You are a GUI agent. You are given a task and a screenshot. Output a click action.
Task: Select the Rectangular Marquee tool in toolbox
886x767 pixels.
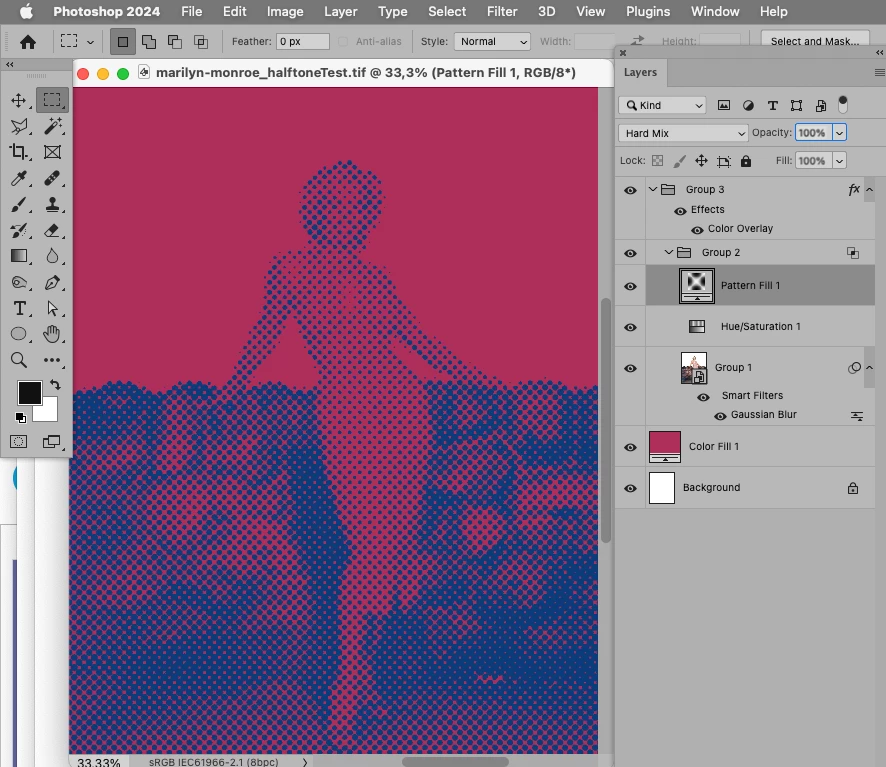pos(52,100)
